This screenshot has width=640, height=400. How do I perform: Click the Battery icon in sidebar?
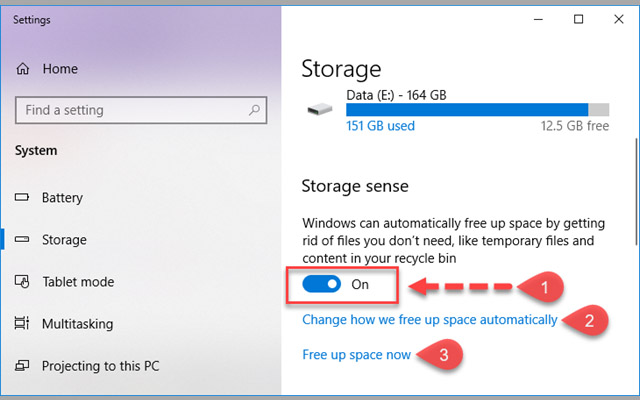[x=21, y=198]
